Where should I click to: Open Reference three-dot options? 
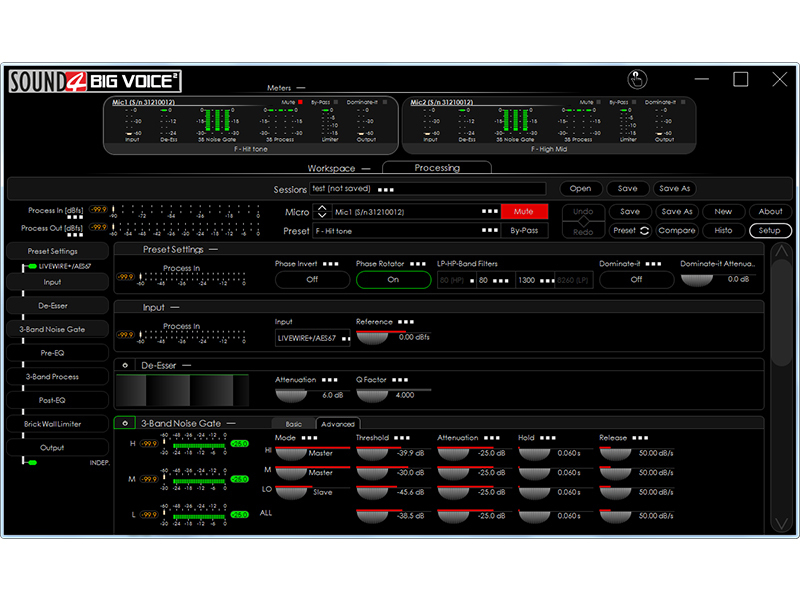[406, 322]
